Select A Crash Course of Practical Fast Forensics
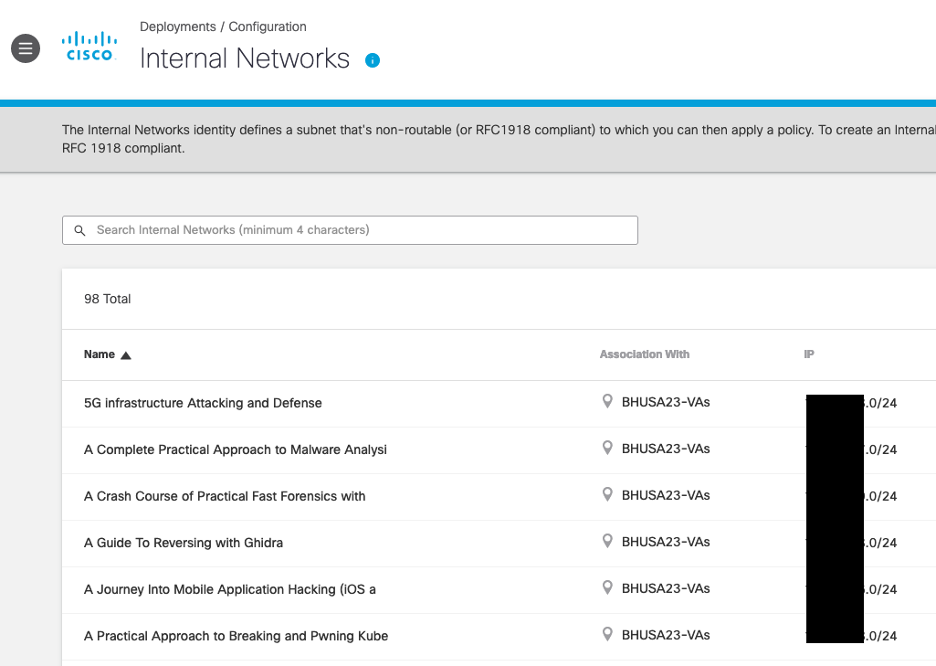The width and height of the screenshot is (936, 666). [225, 496]
